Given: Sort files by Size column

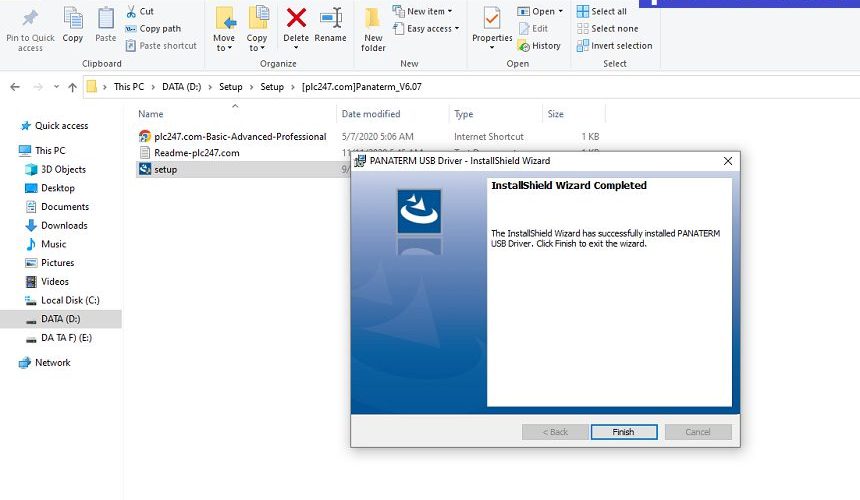Looking at the screenshot, I should pyautogui.click(x=555, y=114).
